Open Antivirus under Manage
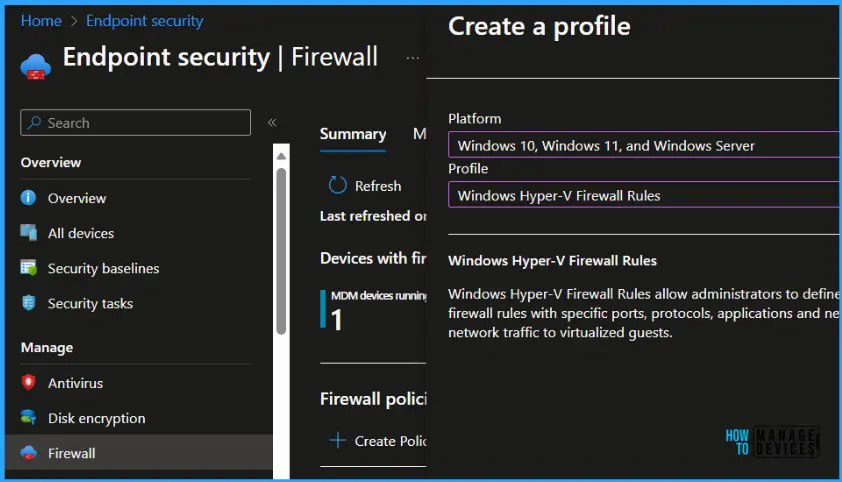 [x=75, y=383]
